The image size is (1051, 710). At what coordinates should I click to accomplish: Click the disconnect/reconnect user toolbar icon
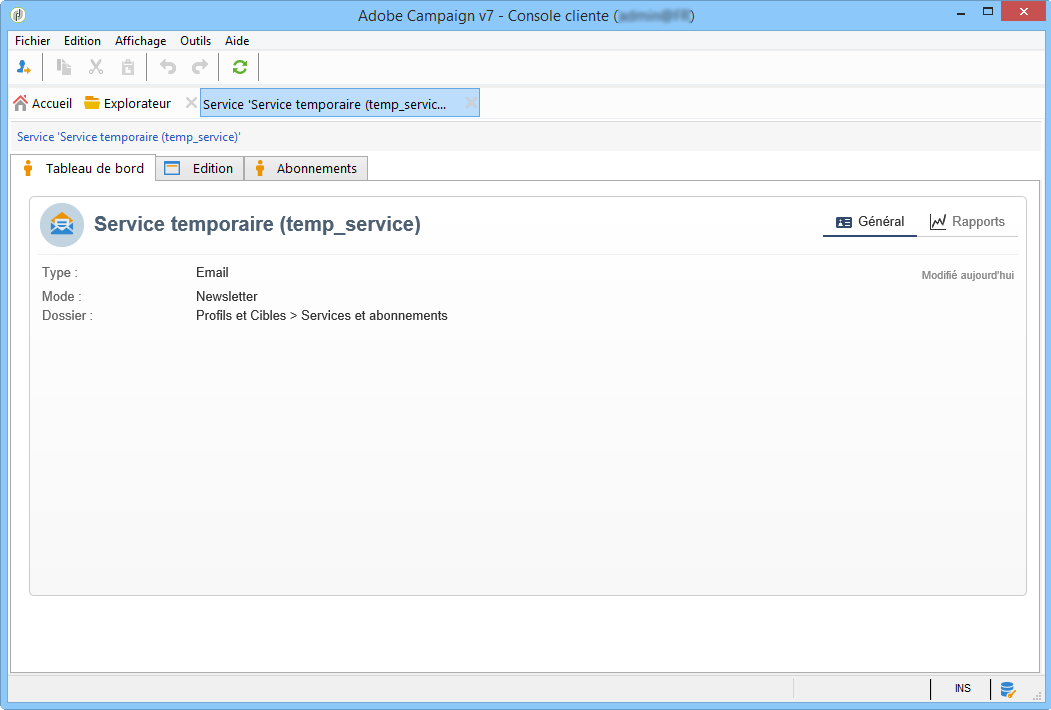coord(23,67)
